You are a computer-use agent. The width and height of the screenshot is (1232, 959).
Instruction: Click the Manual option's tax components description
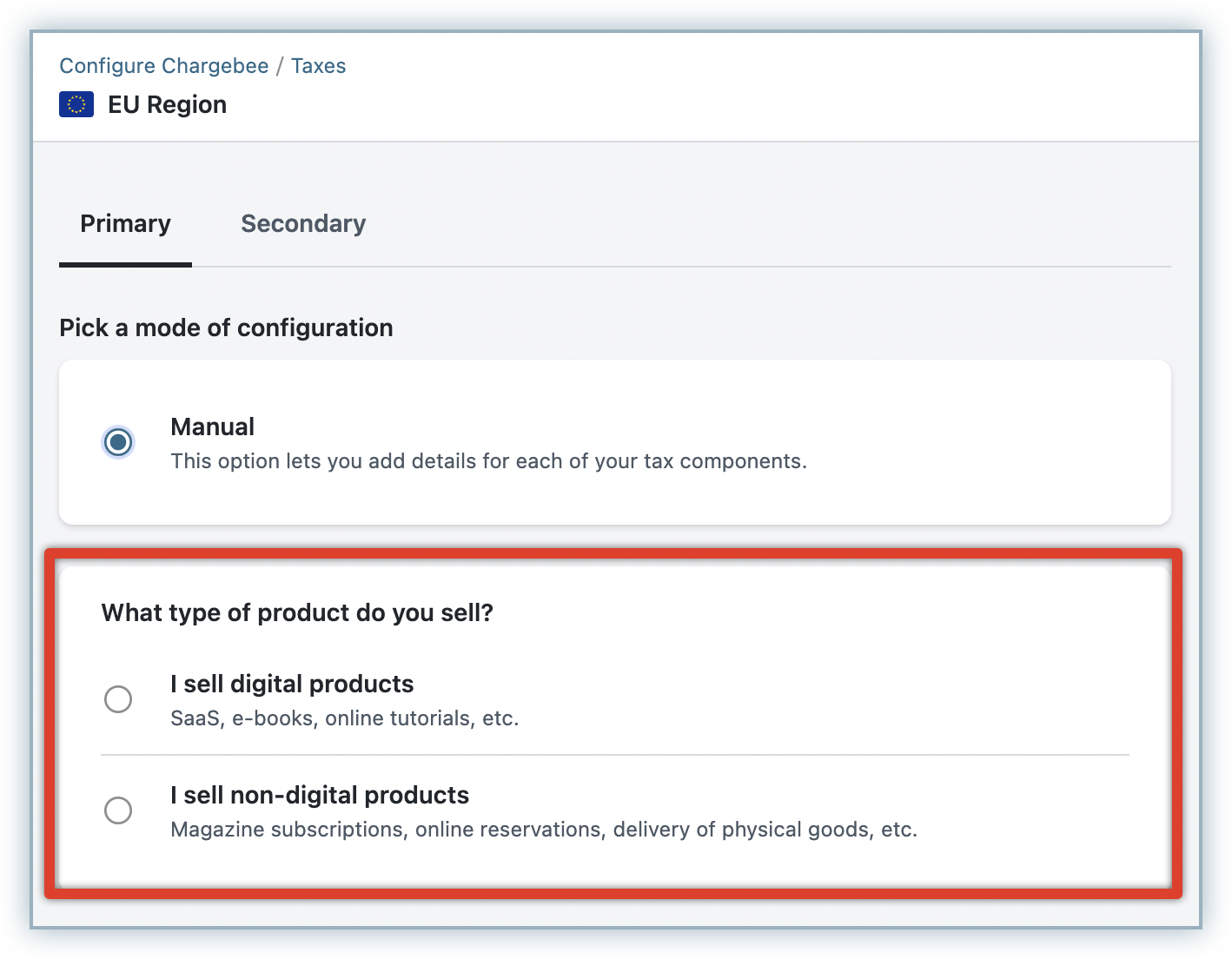click(488, 461)
